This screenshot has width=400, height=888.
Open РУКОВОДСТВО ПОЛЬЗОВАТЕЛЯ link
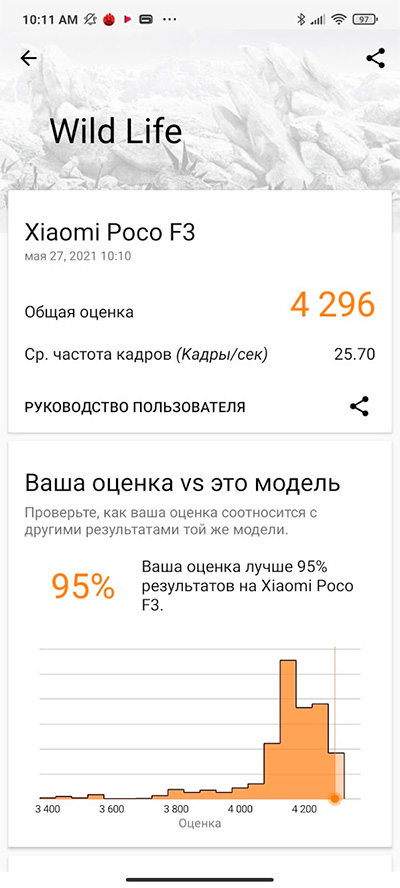pos(135,407)
